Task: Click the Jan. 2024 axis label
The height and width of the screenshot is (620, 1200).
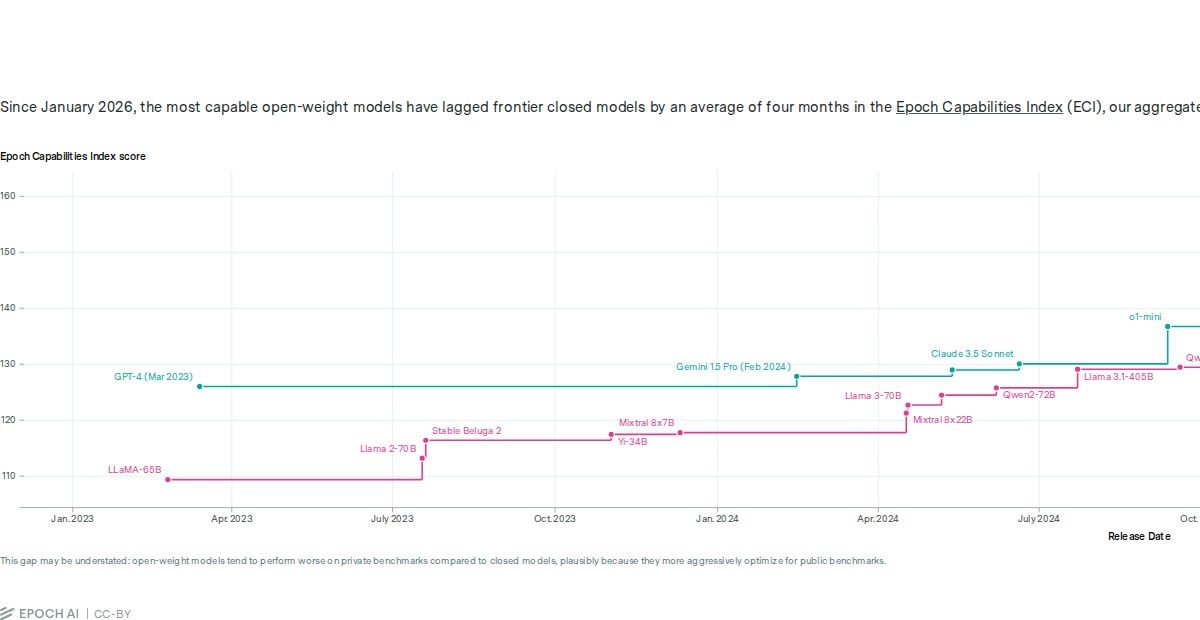Action: (717, 518)
